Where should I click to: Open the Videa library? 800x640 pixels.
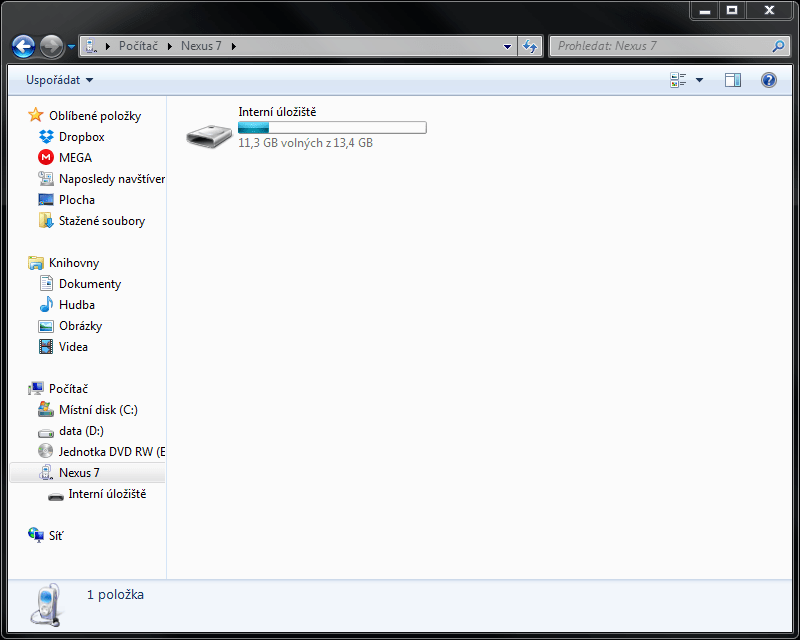pyautogui.click(x=73, y=347)
